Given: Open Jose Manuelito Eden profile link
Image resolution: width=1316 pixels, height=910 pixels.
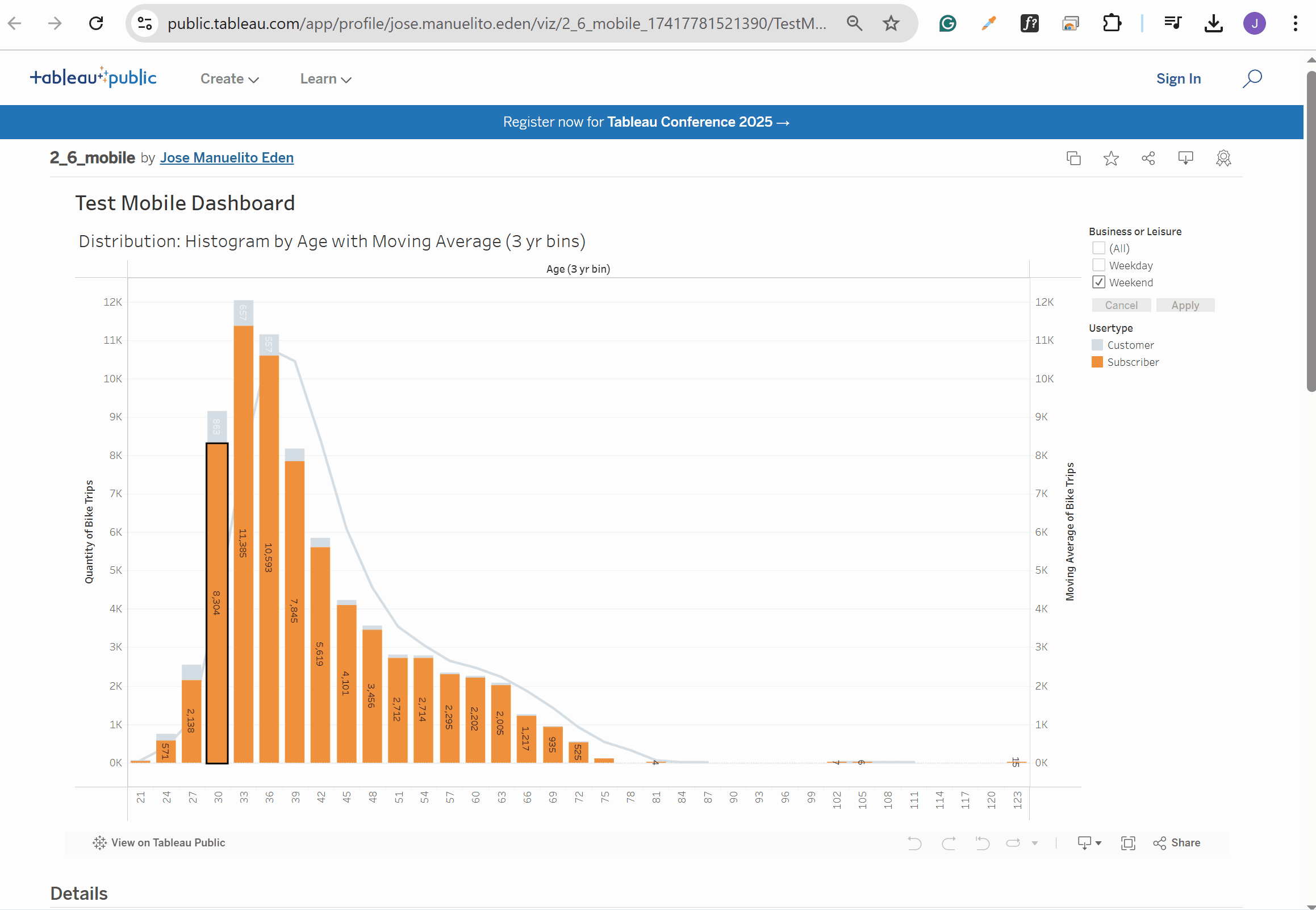Looking at the screenshot, I should 227,157.
